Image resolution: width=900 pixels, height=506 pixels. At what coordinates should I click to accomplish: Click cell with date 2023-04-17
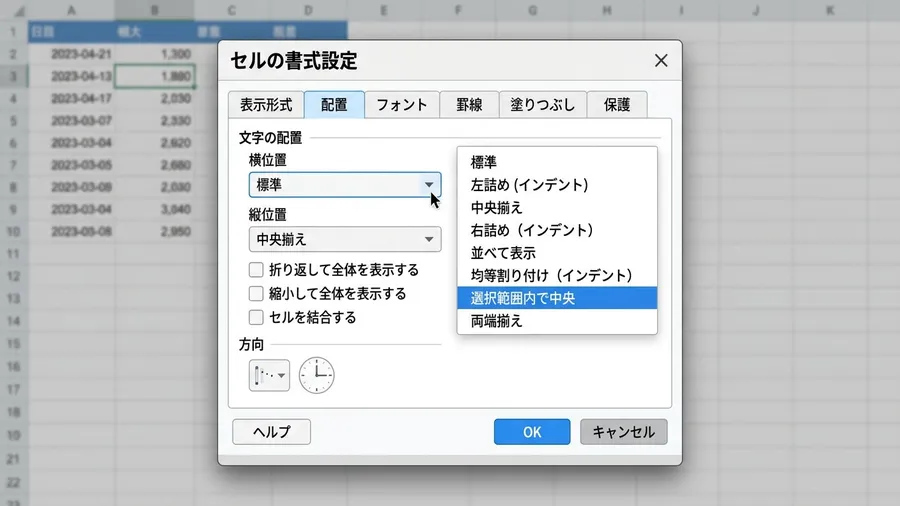(71, 98)
